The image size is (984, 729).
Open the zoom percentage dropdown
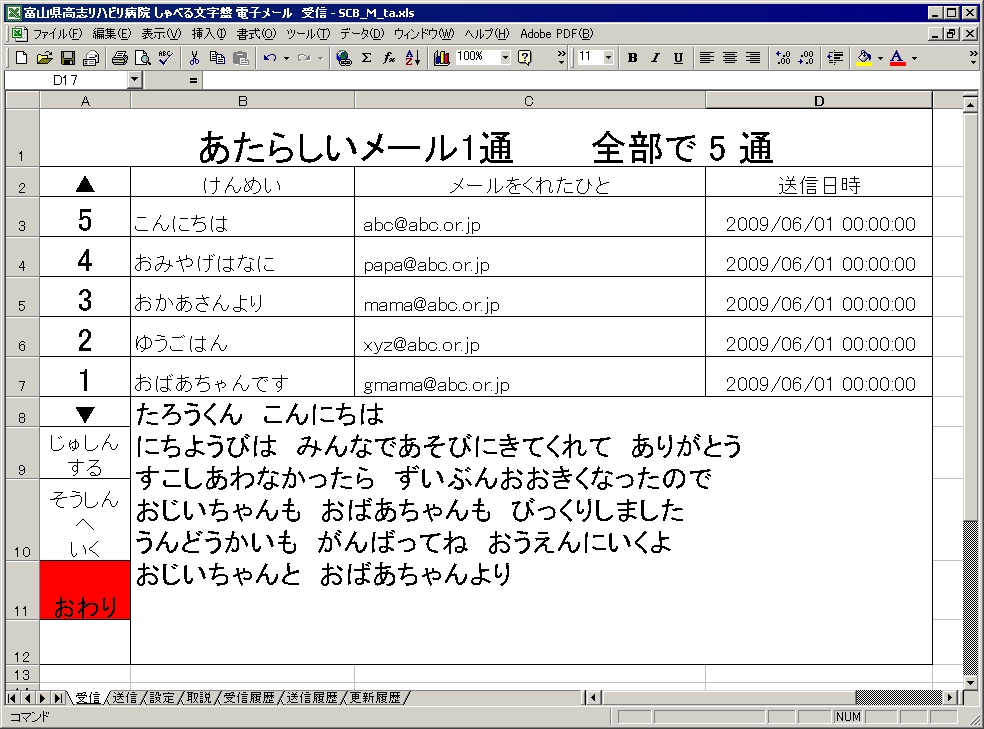pos(505,58)
